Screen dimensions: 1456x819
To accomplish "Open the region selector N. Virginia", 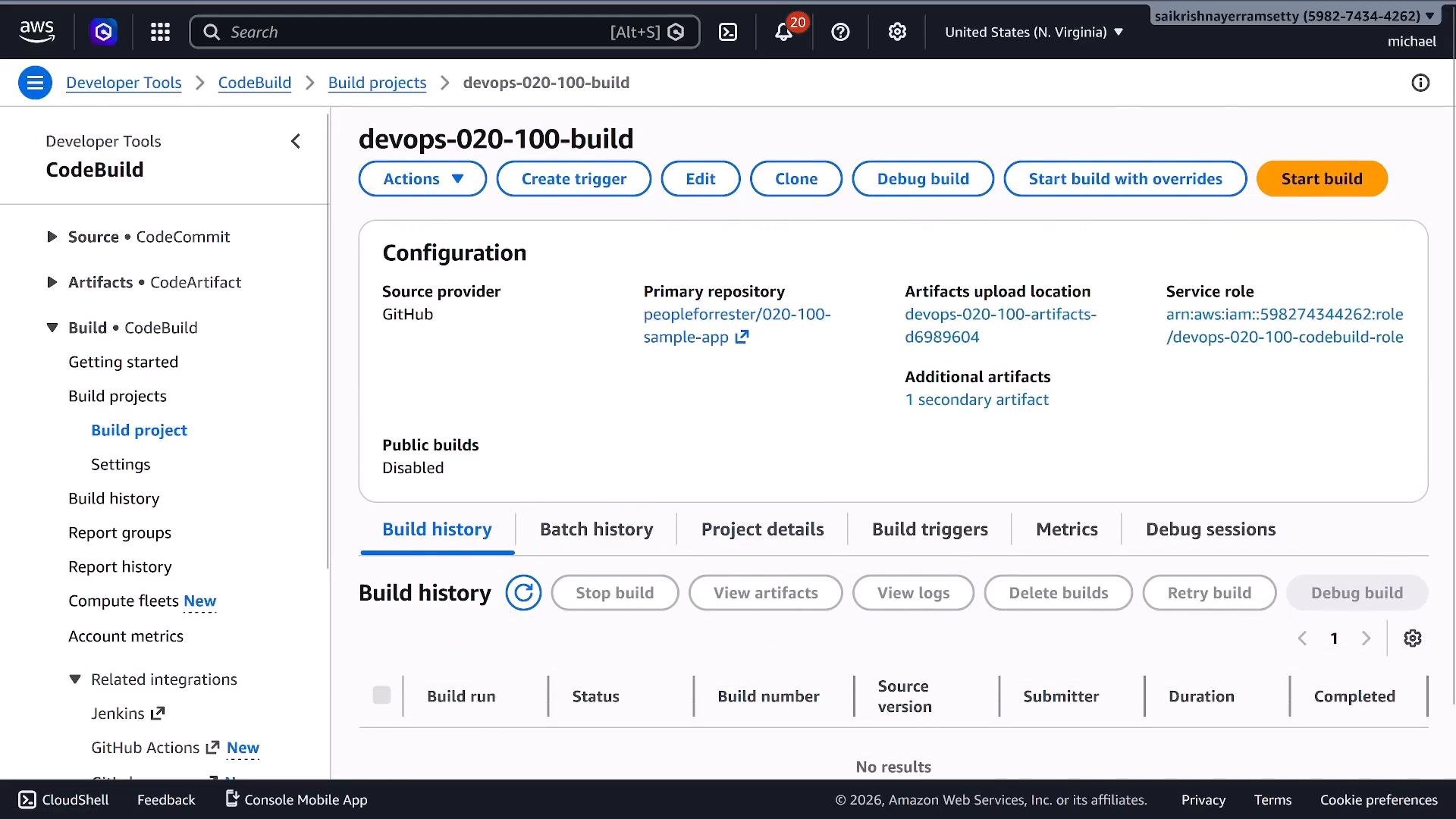I will click(x=1033, y=32).
